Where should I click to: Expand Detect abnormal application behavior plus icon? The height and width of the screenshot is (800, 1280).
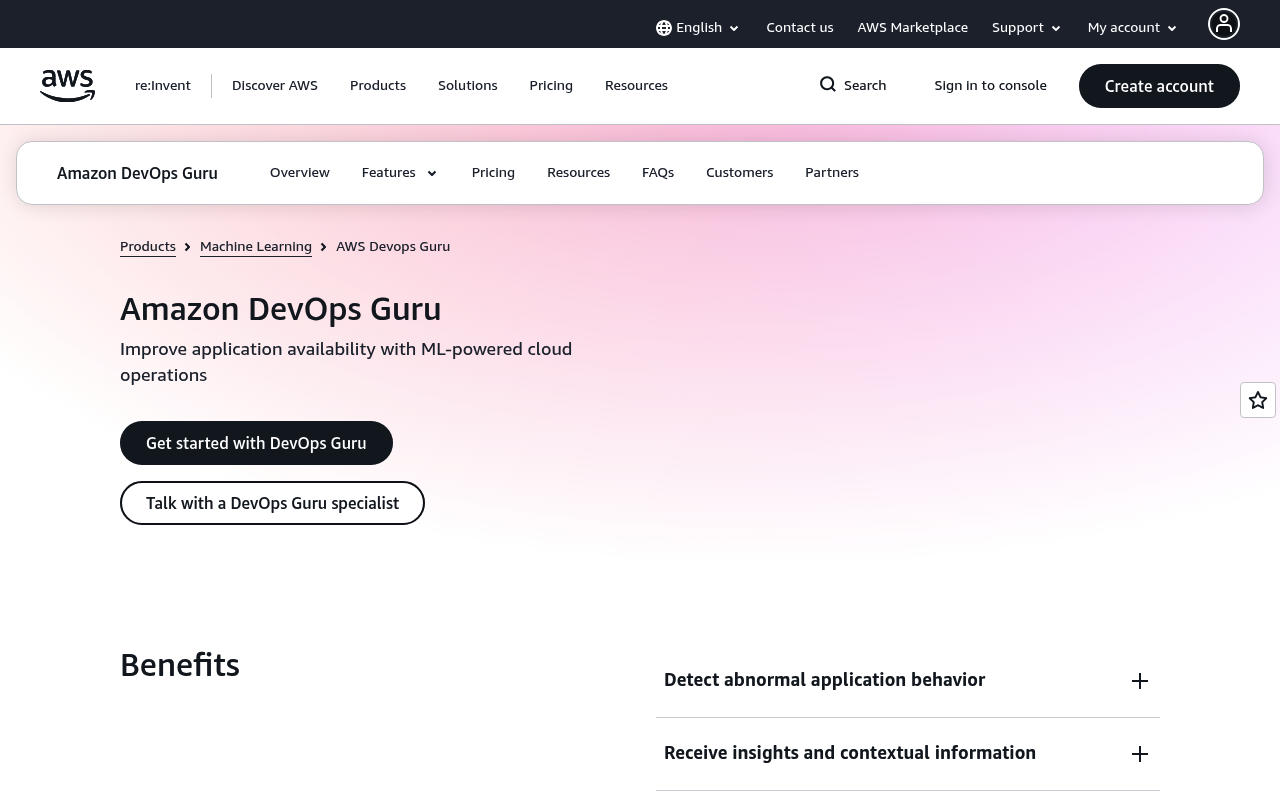coord(1140,681)
